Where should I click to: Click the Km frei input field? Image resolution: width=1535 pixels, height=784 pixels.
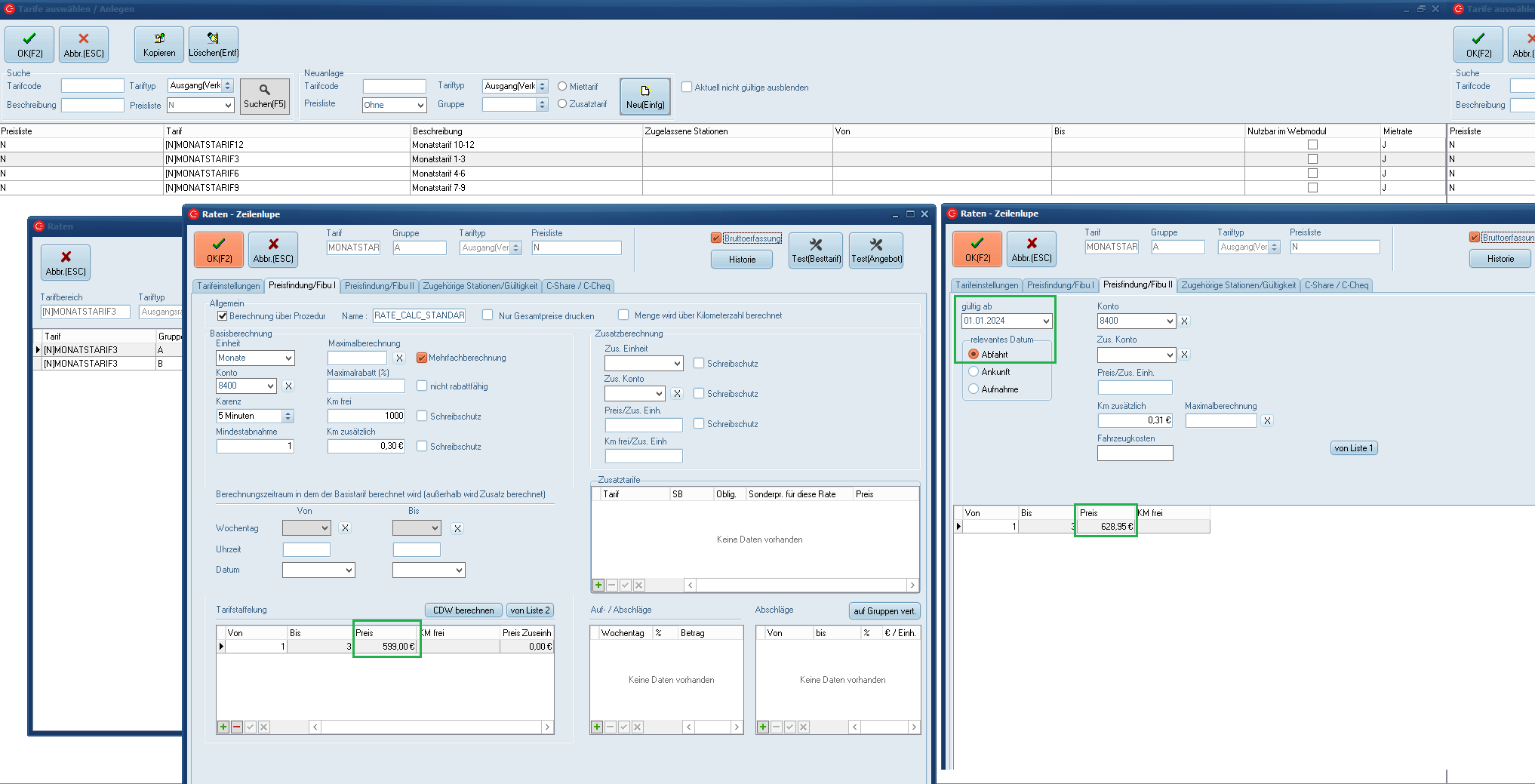[x=366, y=416]
